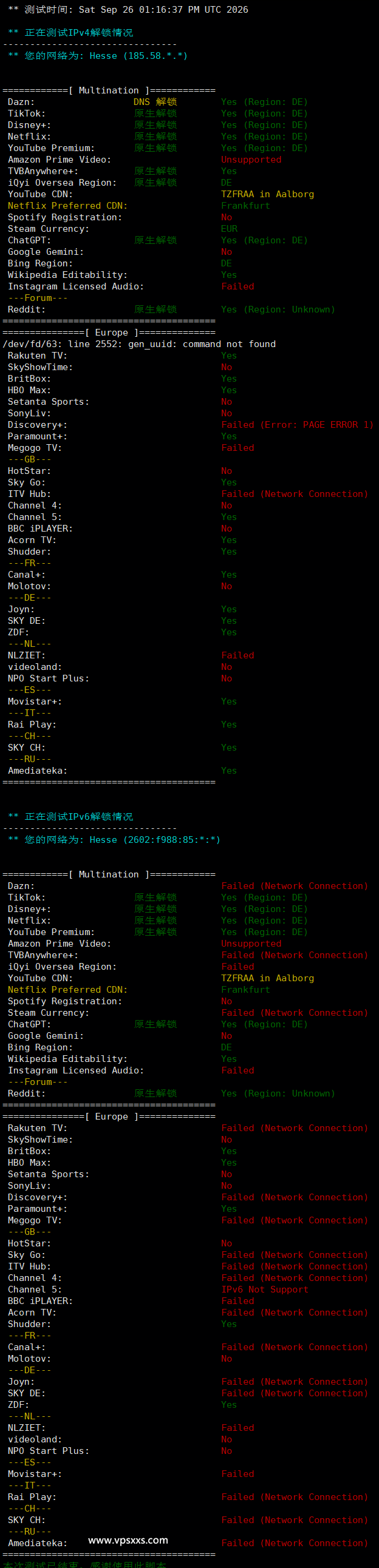Select the 'Yes' result beside Amediateka
Screen dimensions: 379x1568
point(229,771)
